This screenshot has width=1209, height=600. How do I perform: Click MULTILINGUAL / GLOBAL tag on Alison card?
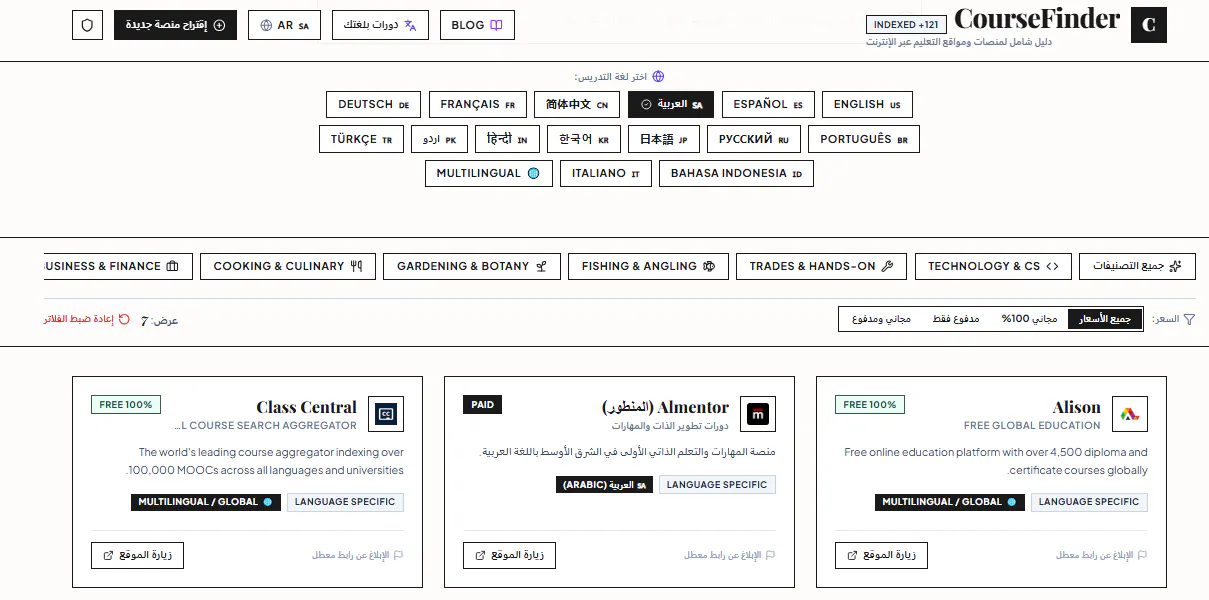pos(949,502)
